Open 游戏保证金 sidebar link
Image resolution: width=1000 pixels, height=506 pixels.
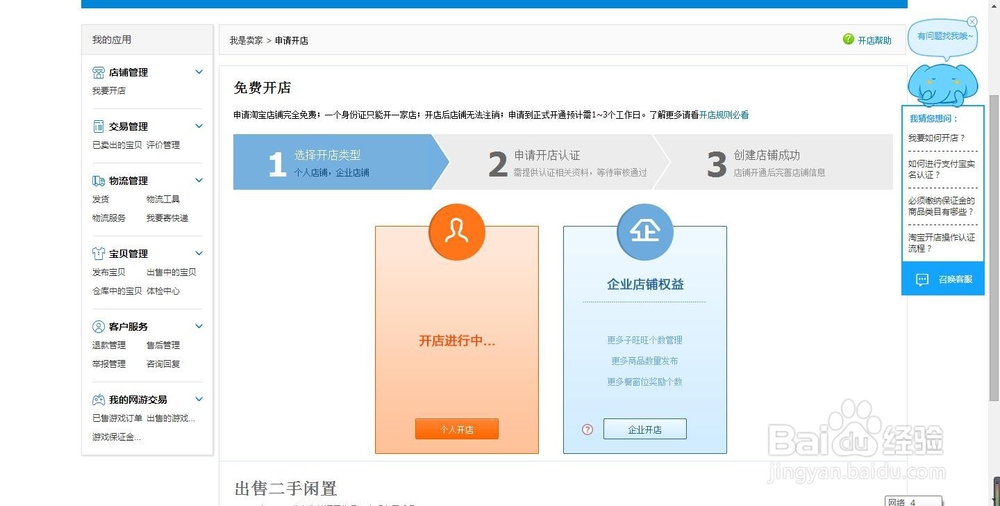pyautogui.click(x=117, y=437)
